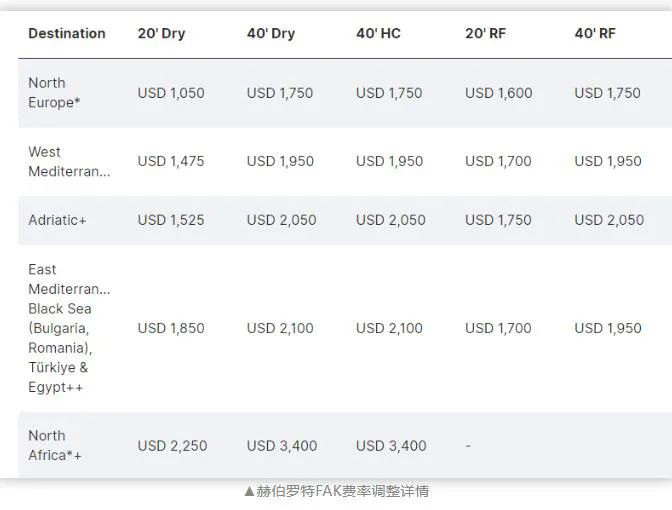Select the 40' Dry column header
Viewport: 672px width, 510px height.
tap(271, 33)
